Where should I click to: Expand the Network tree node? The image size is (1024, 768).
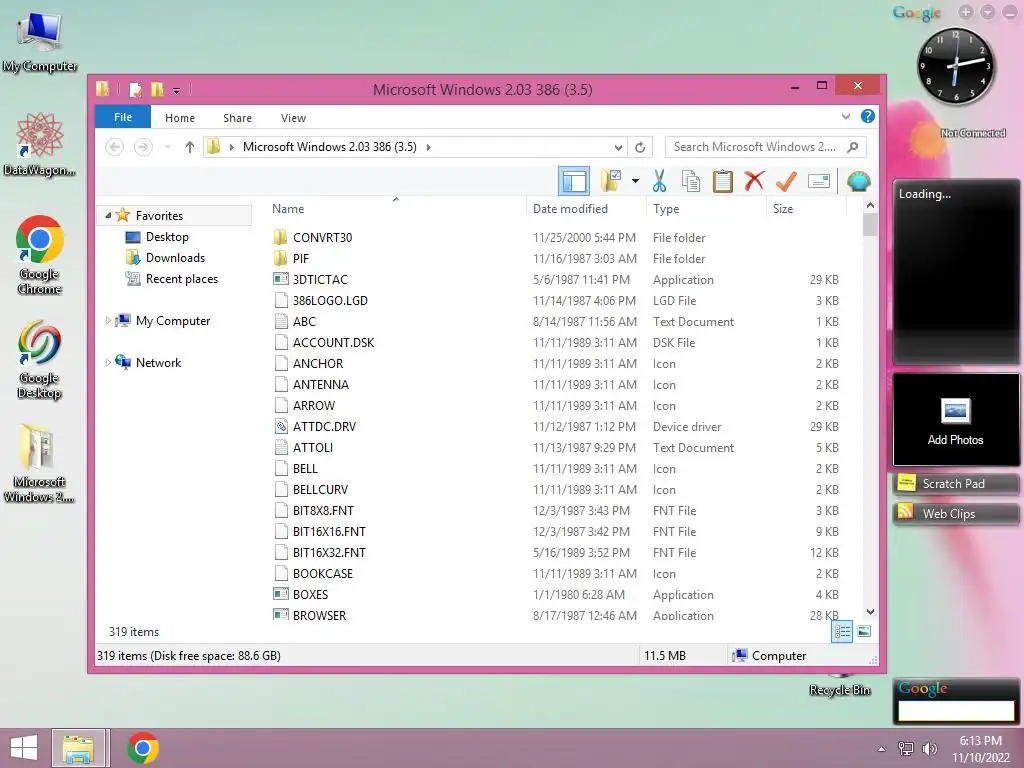point(108,362)
